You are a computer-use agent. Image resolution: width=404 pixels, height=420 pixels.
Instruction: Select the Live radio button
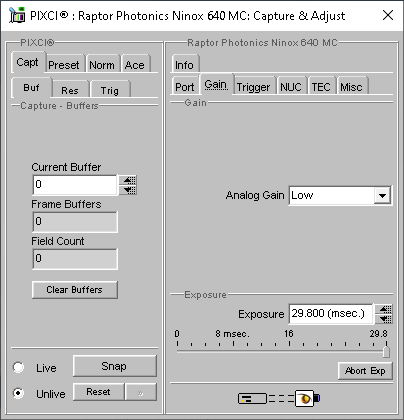pyautogui.click(x=18, y=367)
